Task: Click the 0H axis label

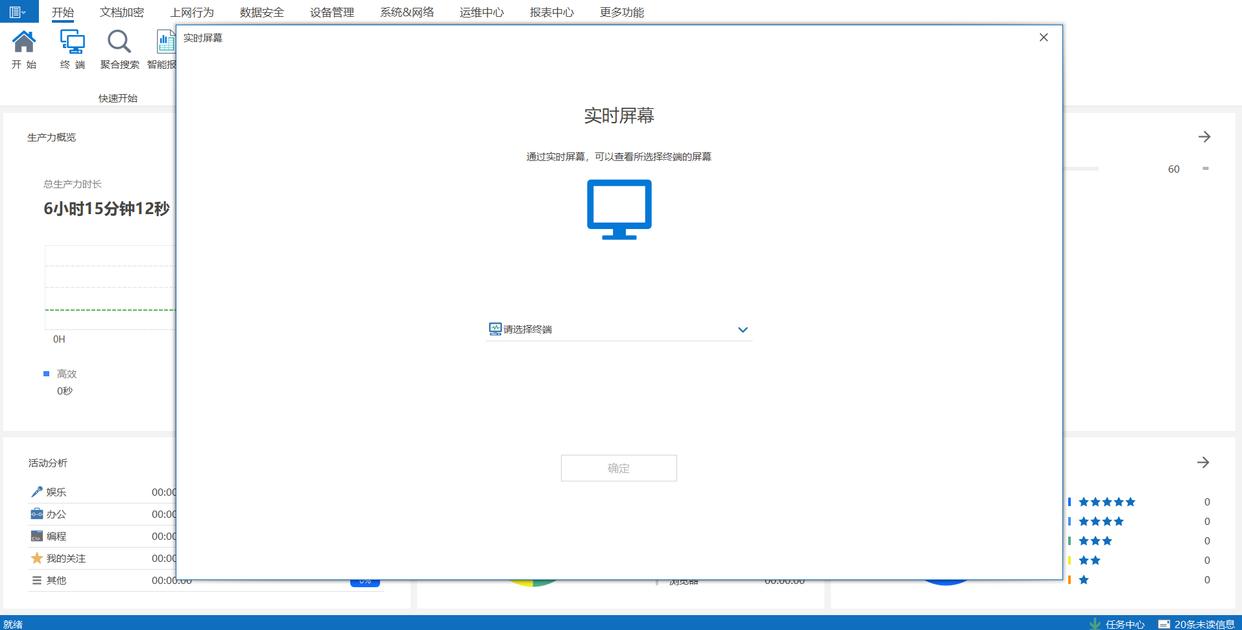Action: pyautogui.click(x=59, y=339)
